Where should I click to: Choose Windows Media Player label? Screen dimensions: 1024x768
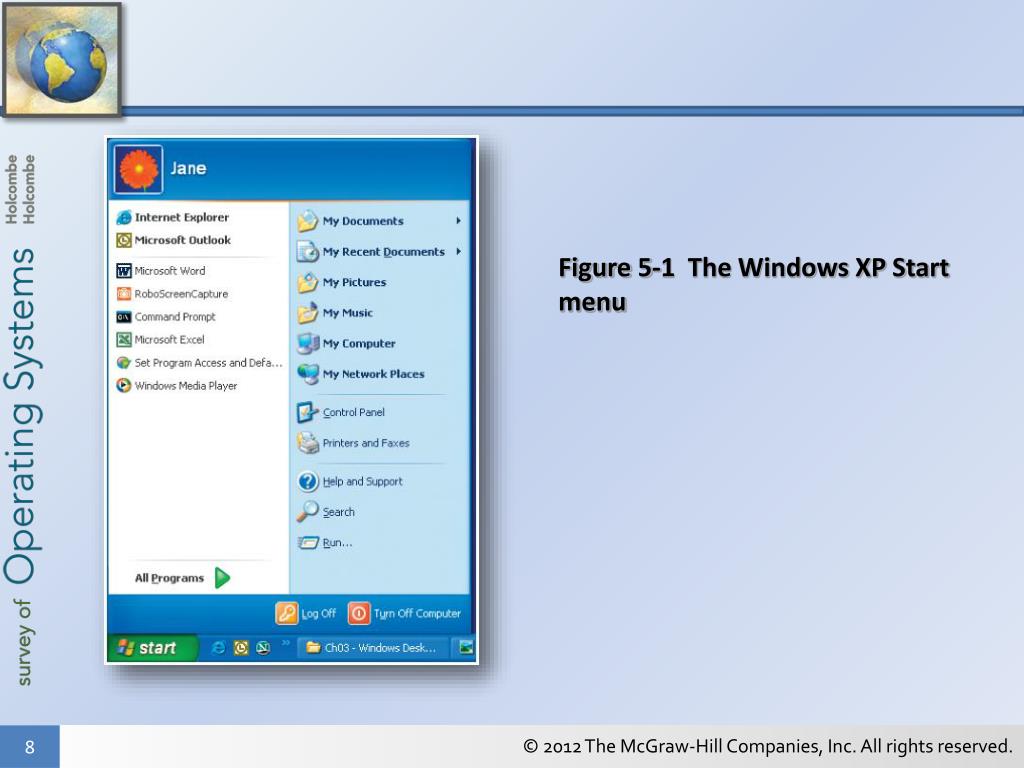tap(186, 386)
